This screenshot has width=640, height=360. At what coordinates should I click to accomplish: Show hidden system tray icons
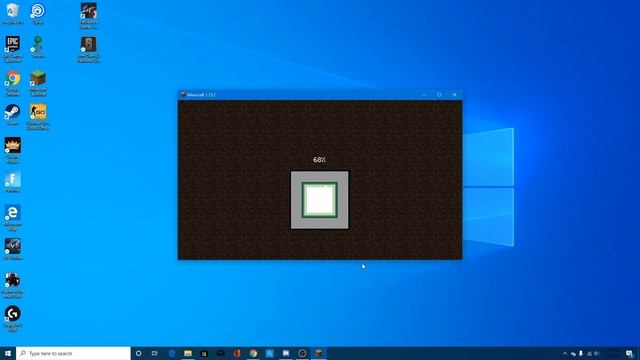tap(565, 353)
